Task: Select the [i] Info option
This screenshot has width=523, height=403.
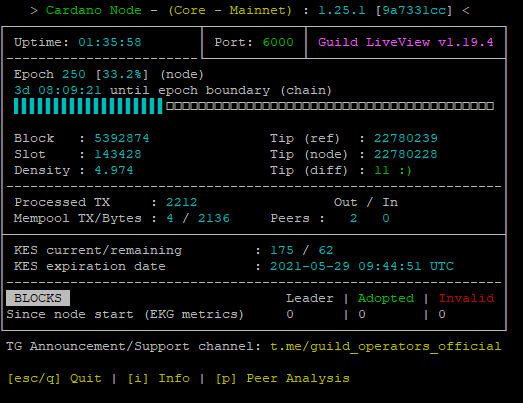Action: point(159,378)
